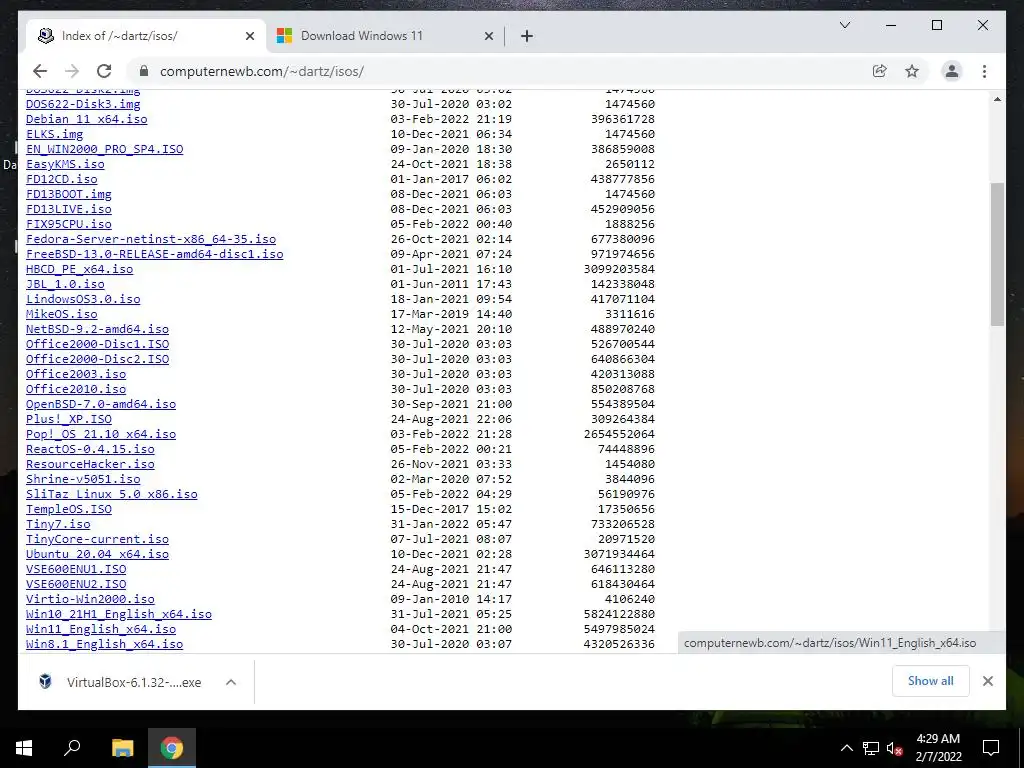Download Win11_English_x64.iso
Screen dimensions: 1024x768
101,629
